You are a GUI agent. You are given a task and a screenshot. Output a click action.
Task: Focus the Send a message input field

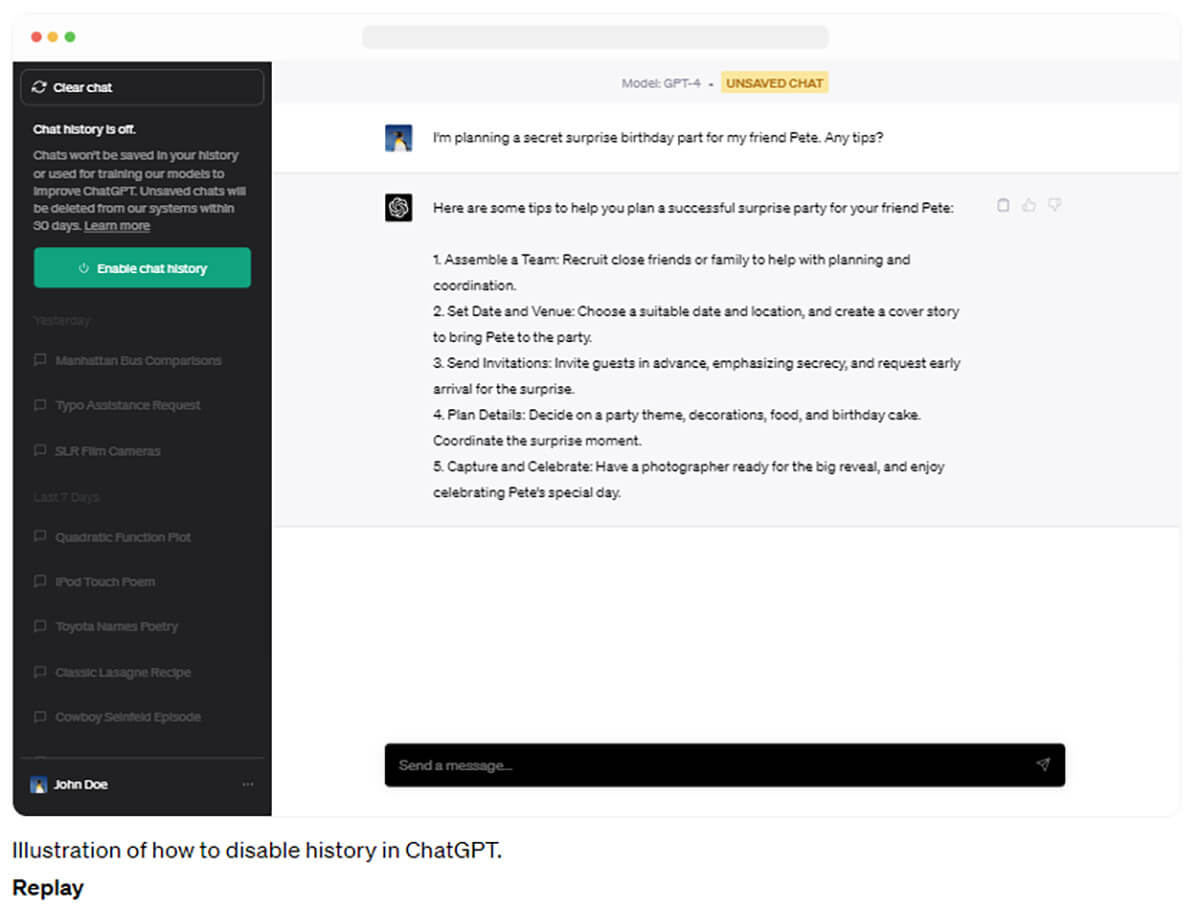pyautogui.click(x=724, y=765)
